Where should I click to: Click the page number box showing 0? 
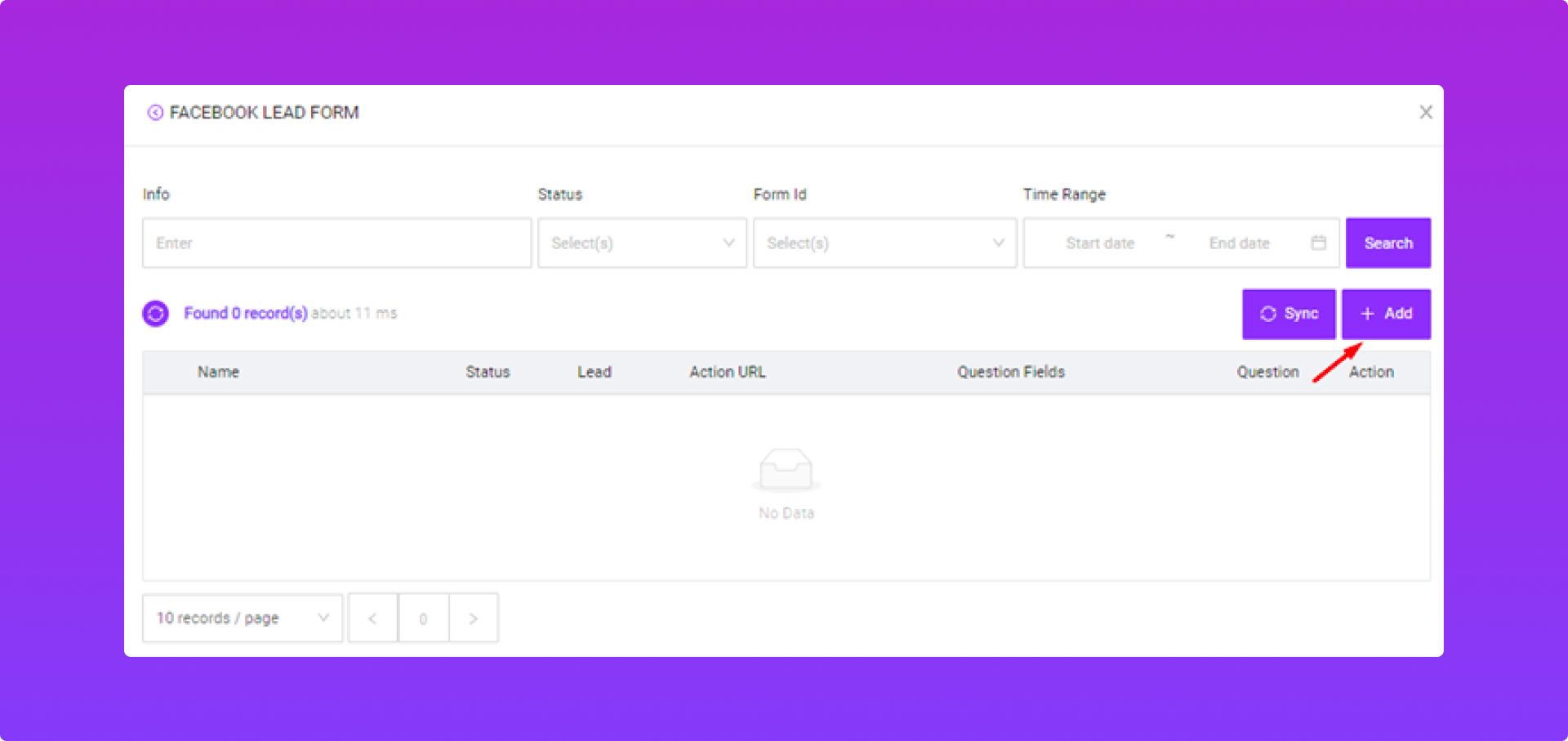[423, 618]
